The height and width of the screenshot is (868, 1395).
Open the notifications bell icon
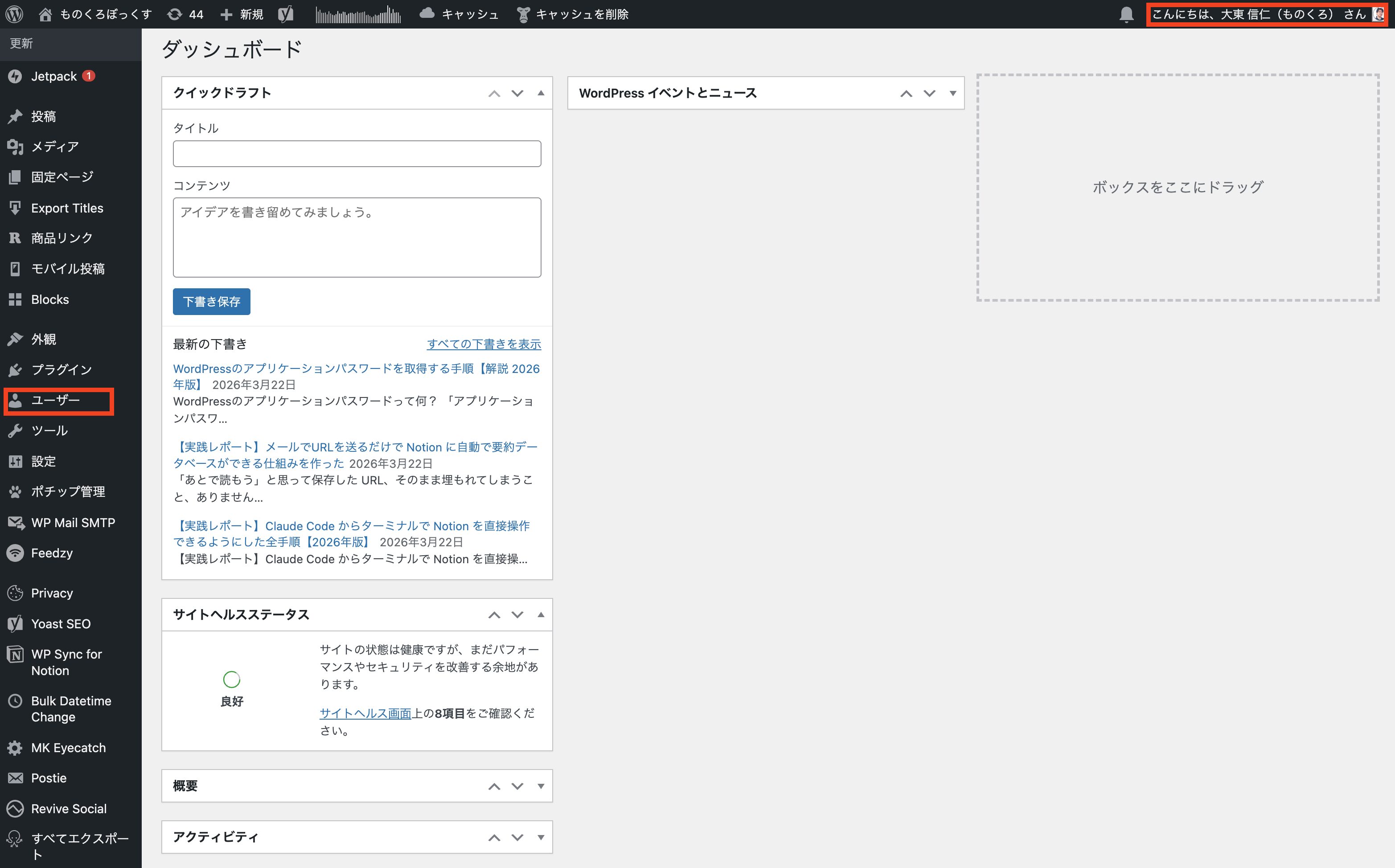click(x=1126, y=14)
